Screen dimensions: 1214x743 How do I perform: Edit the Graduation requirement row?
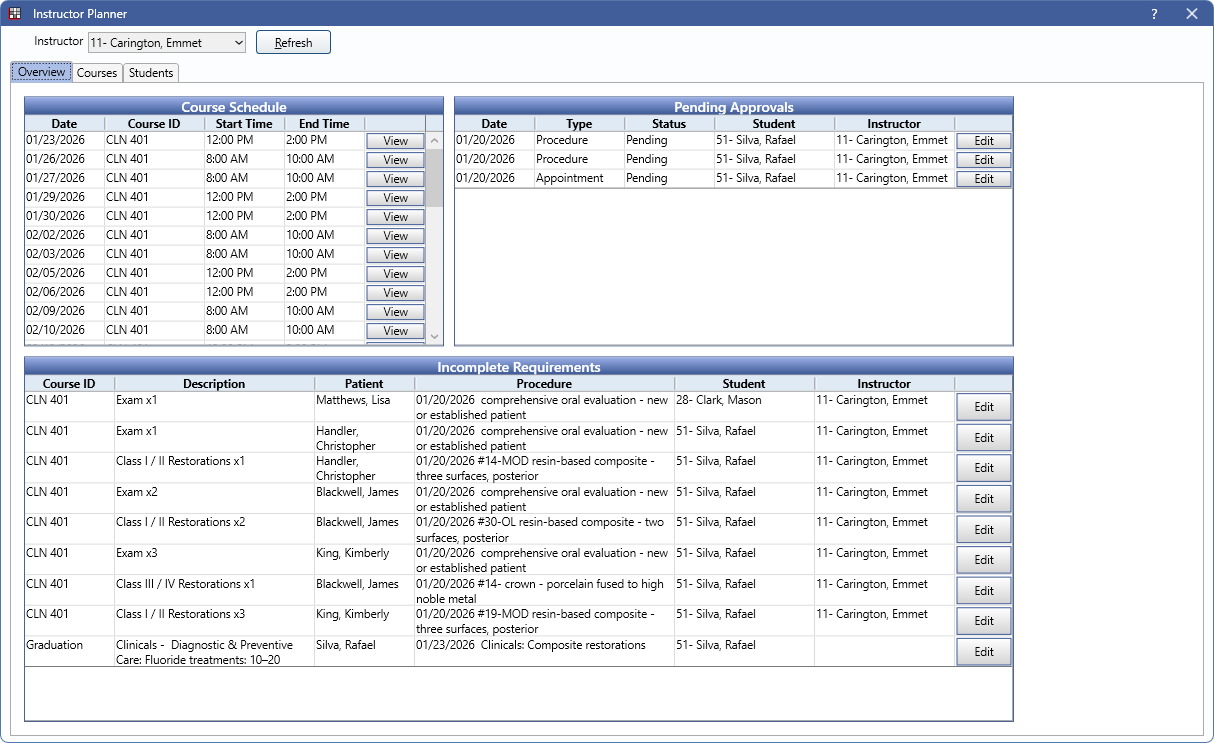tap(983, 652)
